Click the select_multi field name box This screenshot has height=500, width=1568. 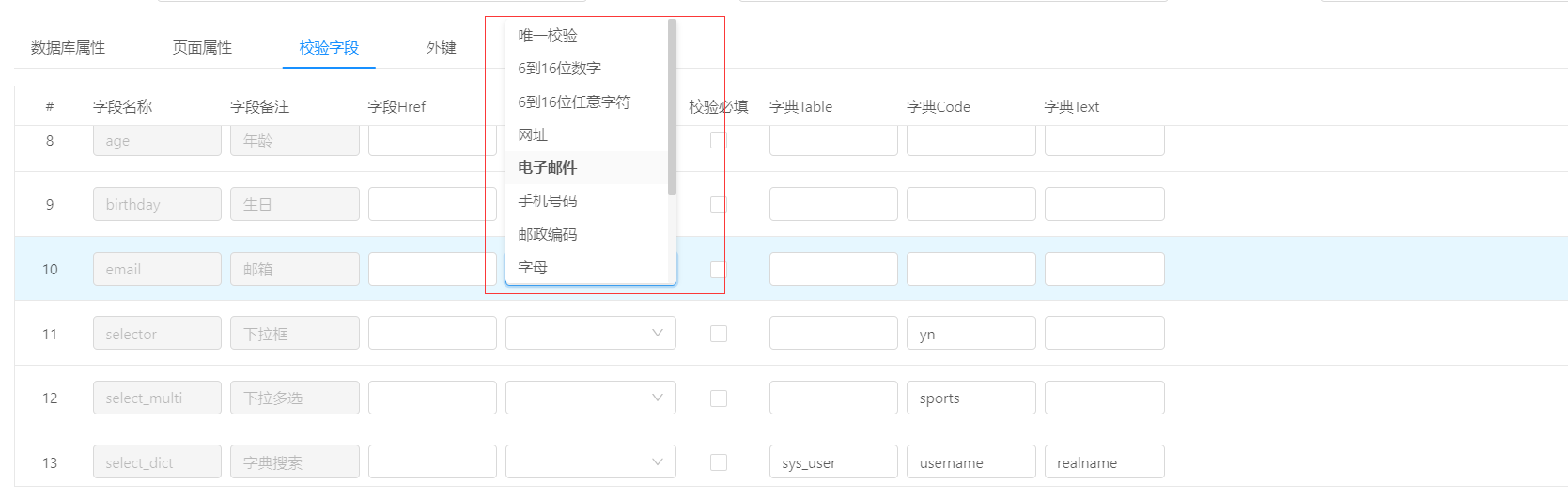[x=157, y=398]
